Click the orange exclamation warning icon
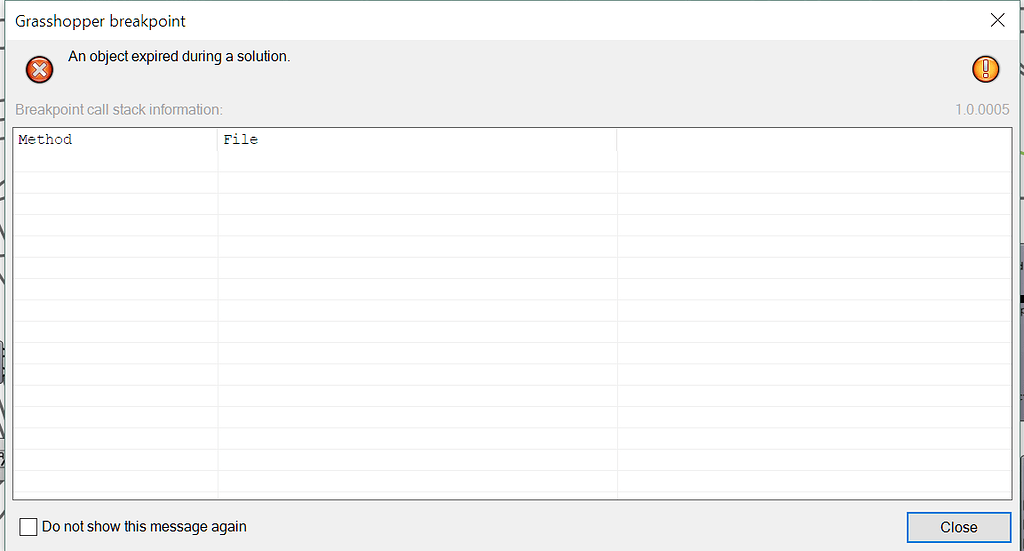 pos(985,69)
